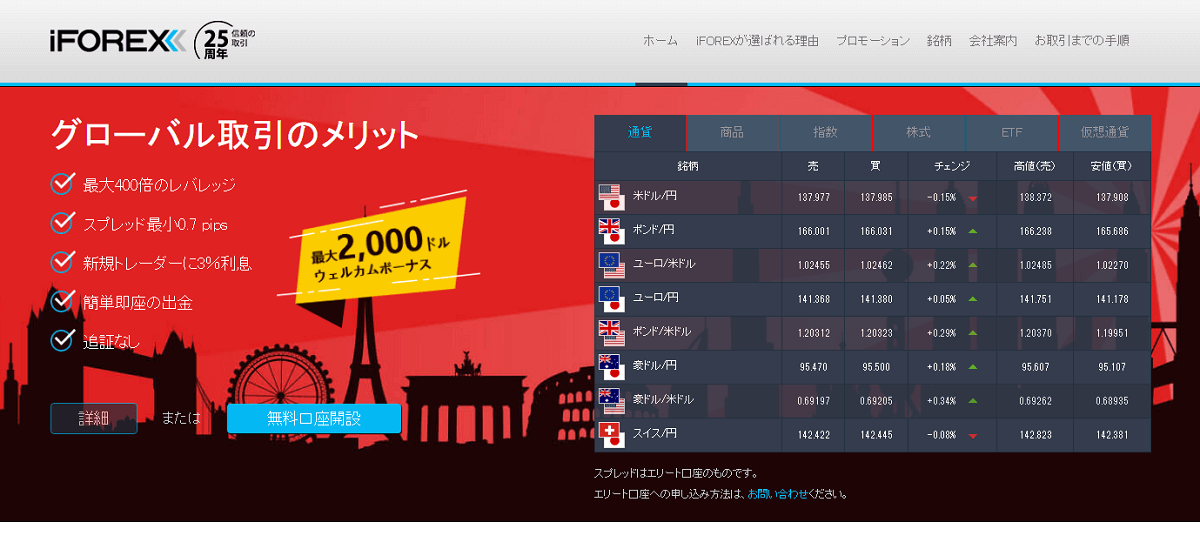Click buy price 166.031

pos(876,232)
